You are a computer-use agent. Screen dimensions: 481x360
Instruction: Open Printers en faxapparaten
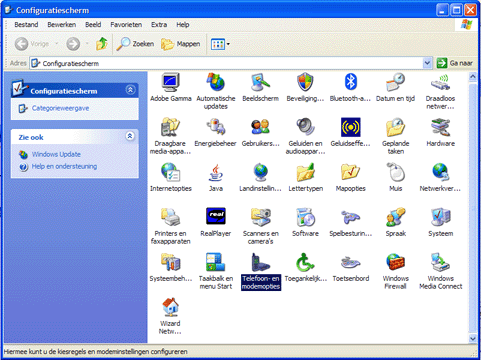[171, 217]
